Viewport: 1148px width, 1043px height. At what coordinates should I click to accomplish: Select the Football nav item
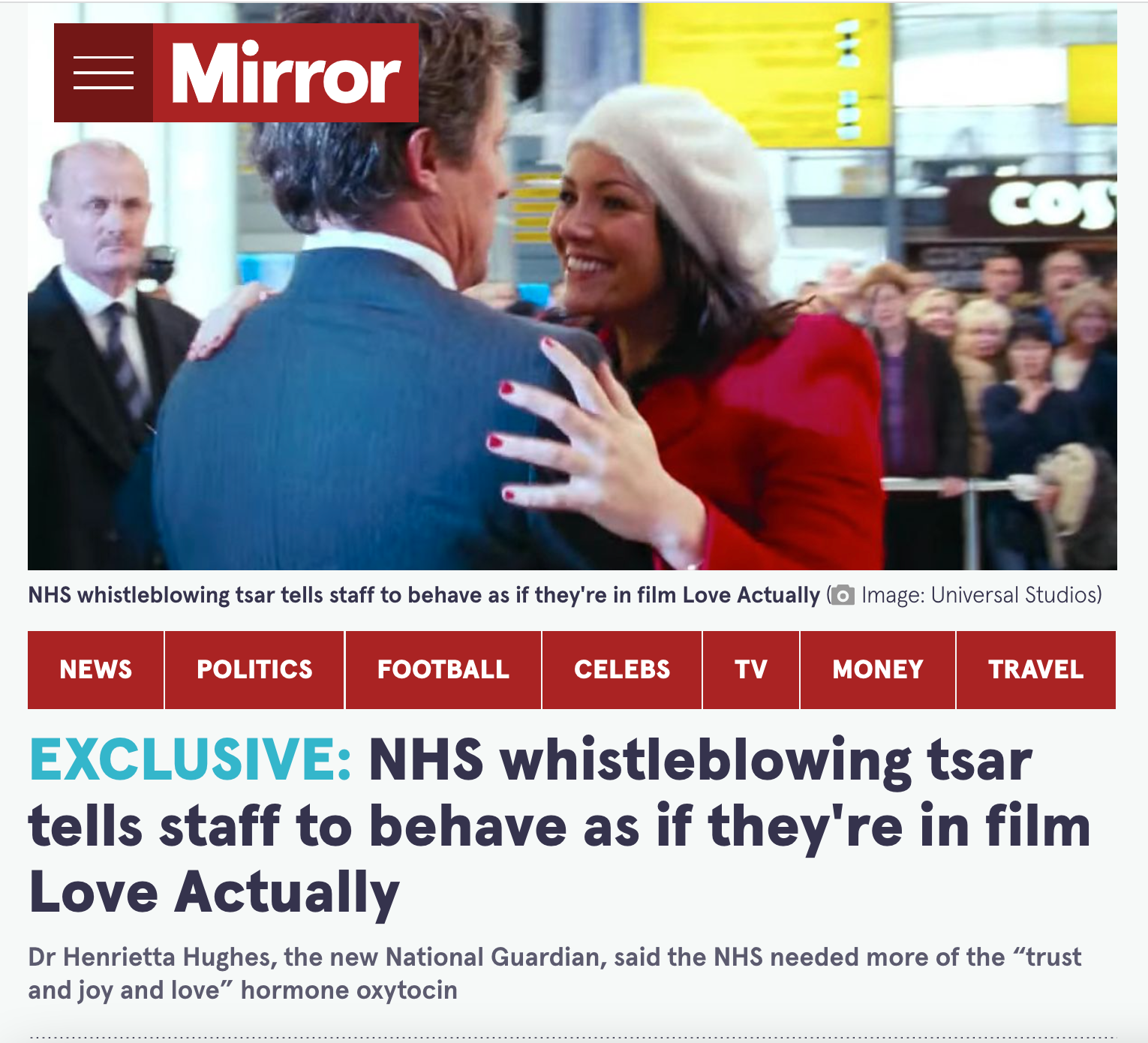tap(443, 669)
